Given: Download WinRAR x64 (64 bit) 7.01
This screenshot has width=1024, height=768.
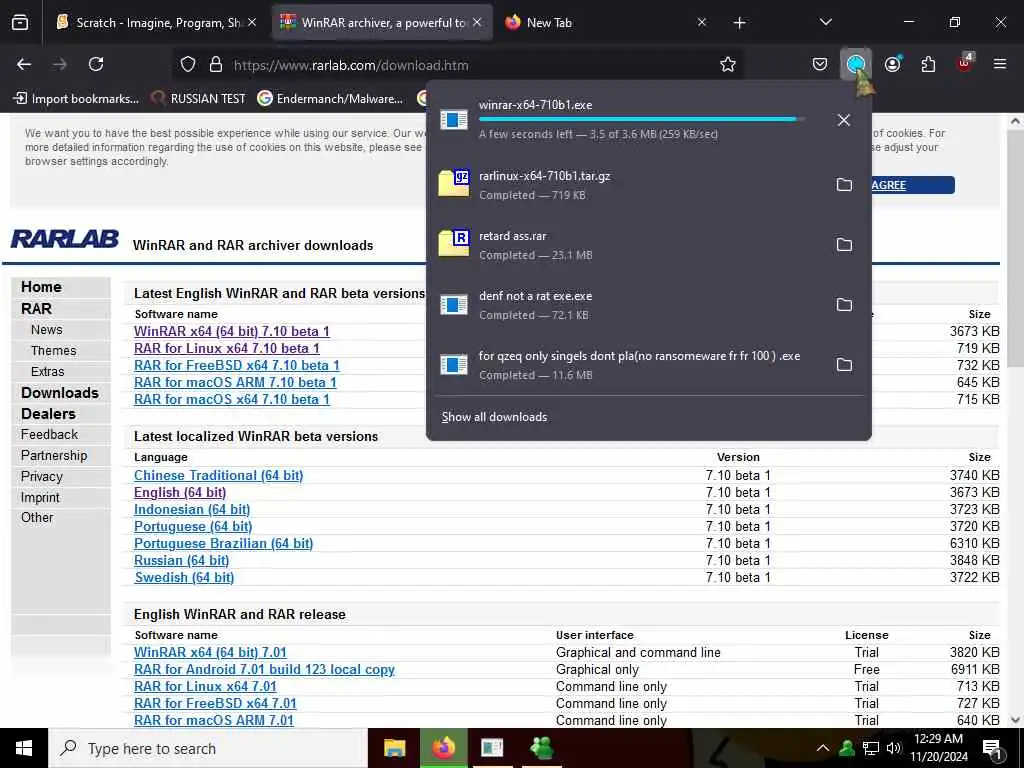Looking at the screenshot, I should pyautogui.click(x=210, y=652).
